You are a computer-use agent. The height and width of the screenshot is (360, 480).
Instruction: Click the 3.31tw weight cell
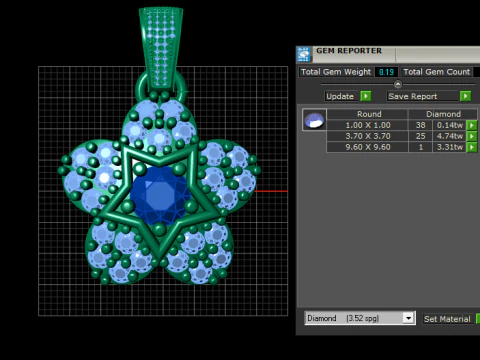449,147
